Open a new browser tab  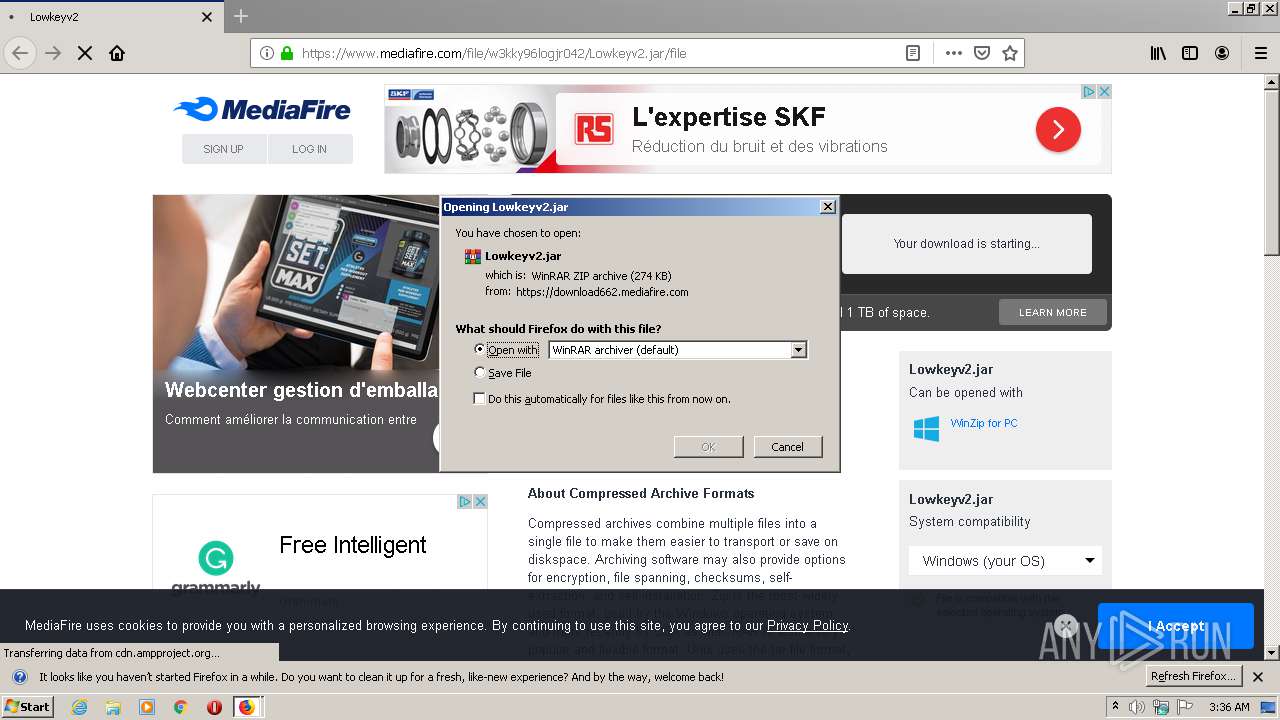241,16
